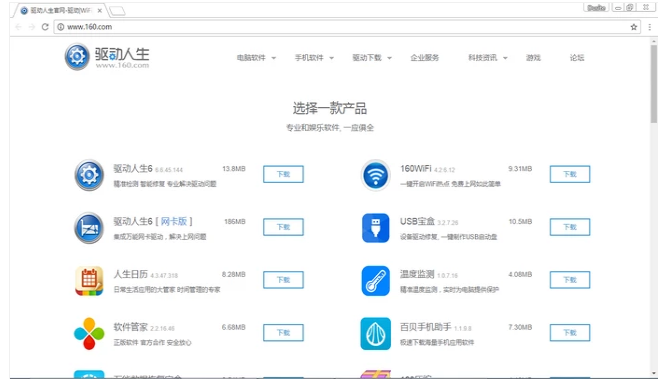Image resolution: width=658 pixels, height=379 pixels.
Task: Close the 驱动人生官网 browser tab
Action: click(99, 10)
